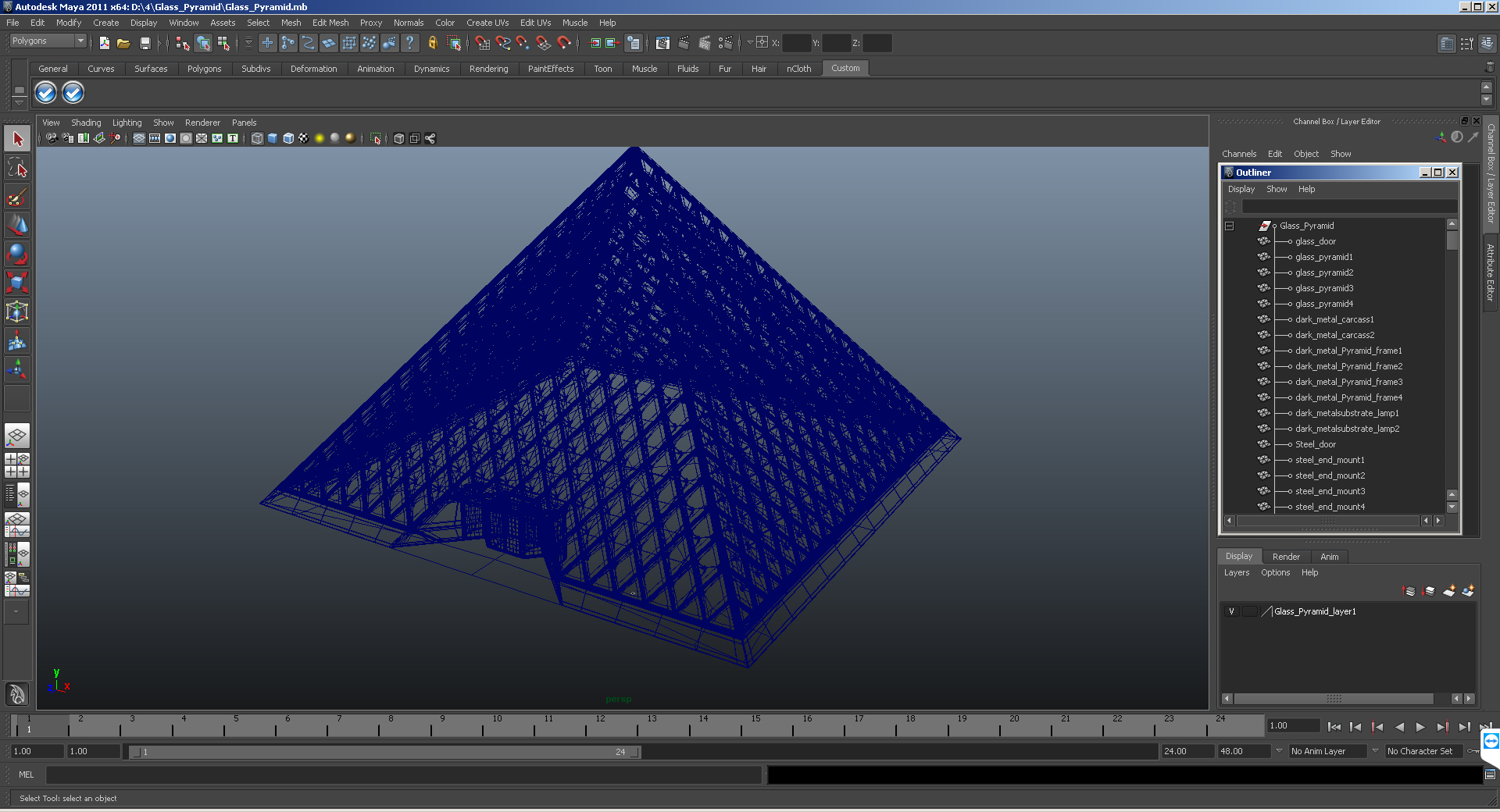Screen dimensions: 1500x812
Task: Move selected layer up icon
Action: click(x=1409, y=591)
